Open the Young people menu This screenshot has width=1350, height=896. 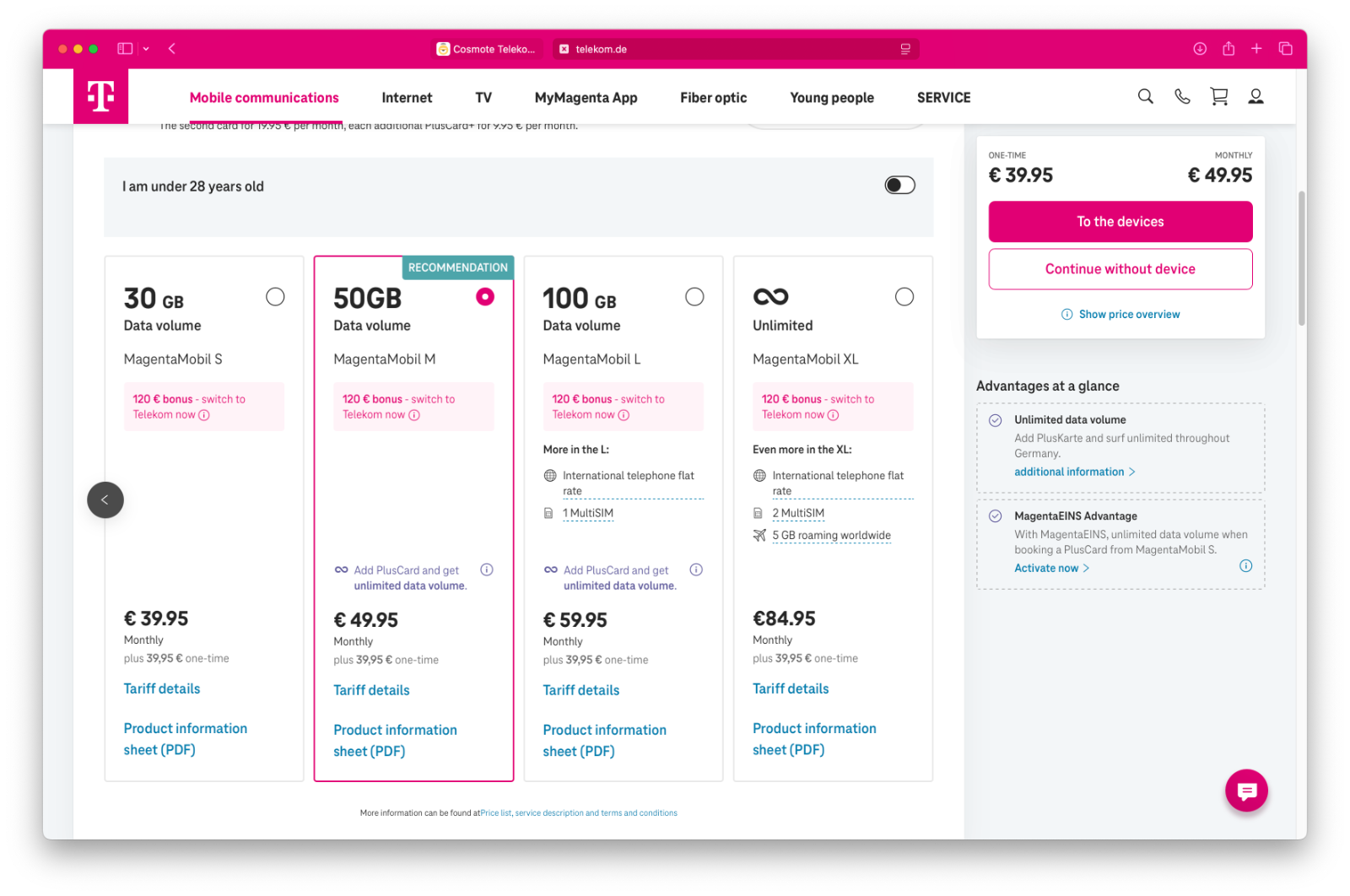coord(831,98)
